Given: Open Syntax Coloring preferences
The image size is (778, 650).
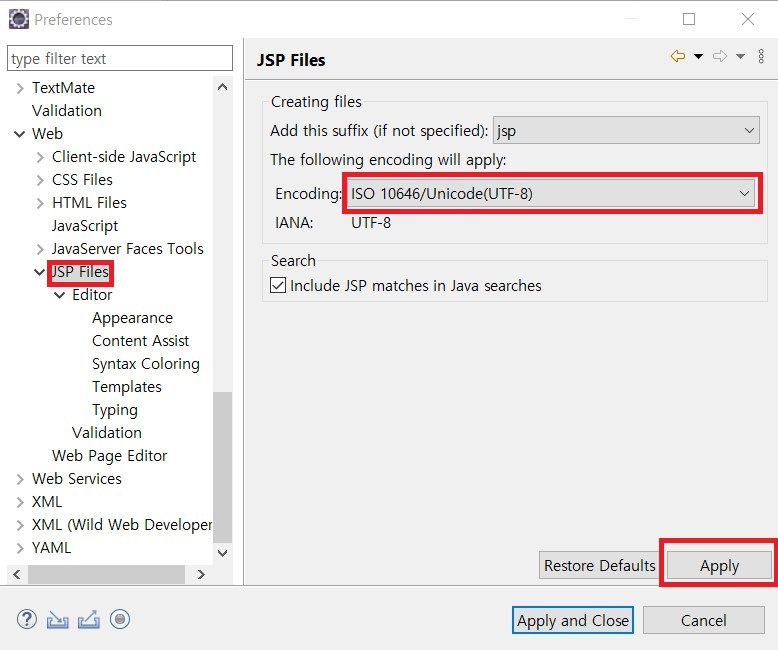Looking at the screenshot, I should pos(146,364).
